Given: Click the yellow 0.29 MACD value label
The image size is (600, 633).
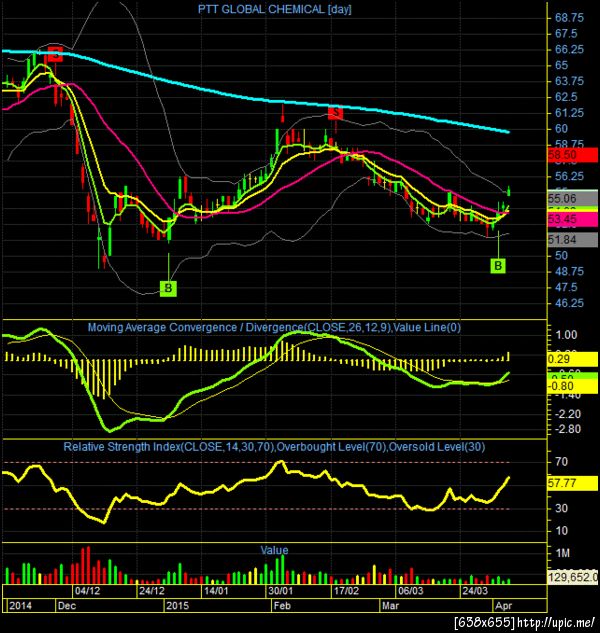Looking at the screenshot, I should (x=573, y=359).
